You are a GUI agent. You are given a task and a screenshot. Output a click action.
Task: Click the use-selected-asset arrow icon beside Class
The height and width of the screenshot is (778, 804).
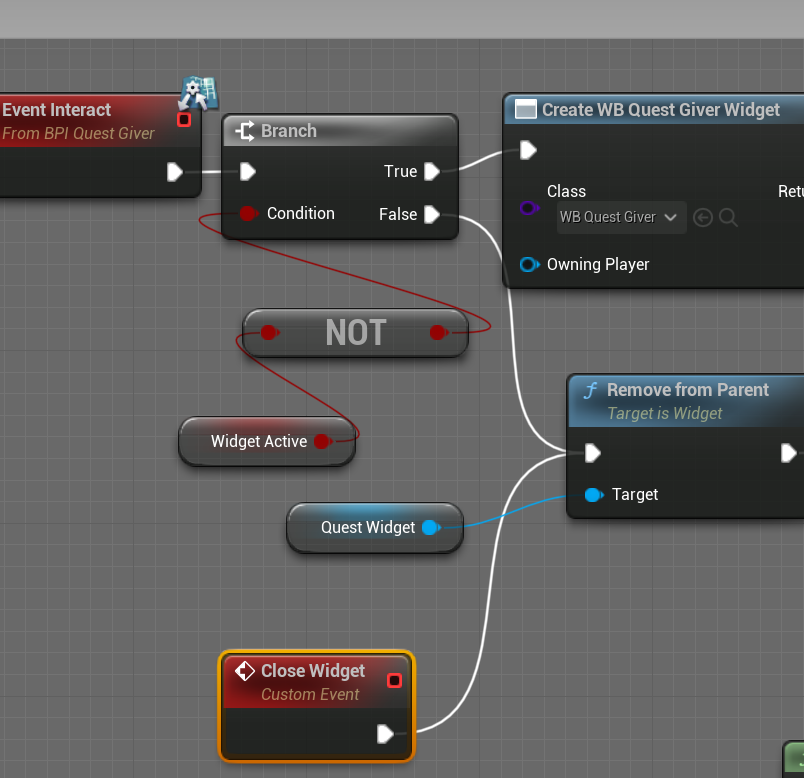click(703, 217)
